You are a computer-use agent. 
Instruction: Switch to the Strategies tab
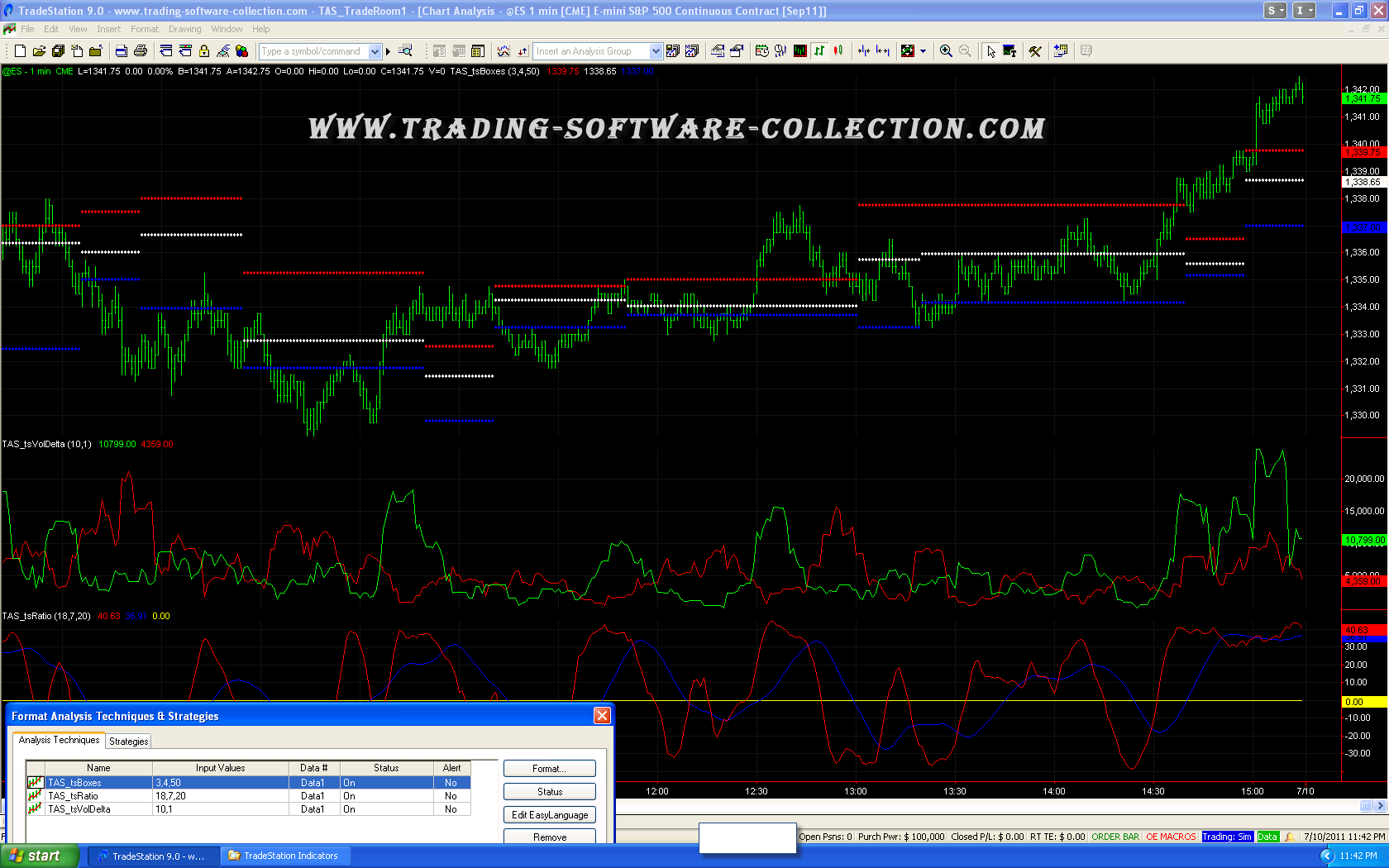click(129, 742)
